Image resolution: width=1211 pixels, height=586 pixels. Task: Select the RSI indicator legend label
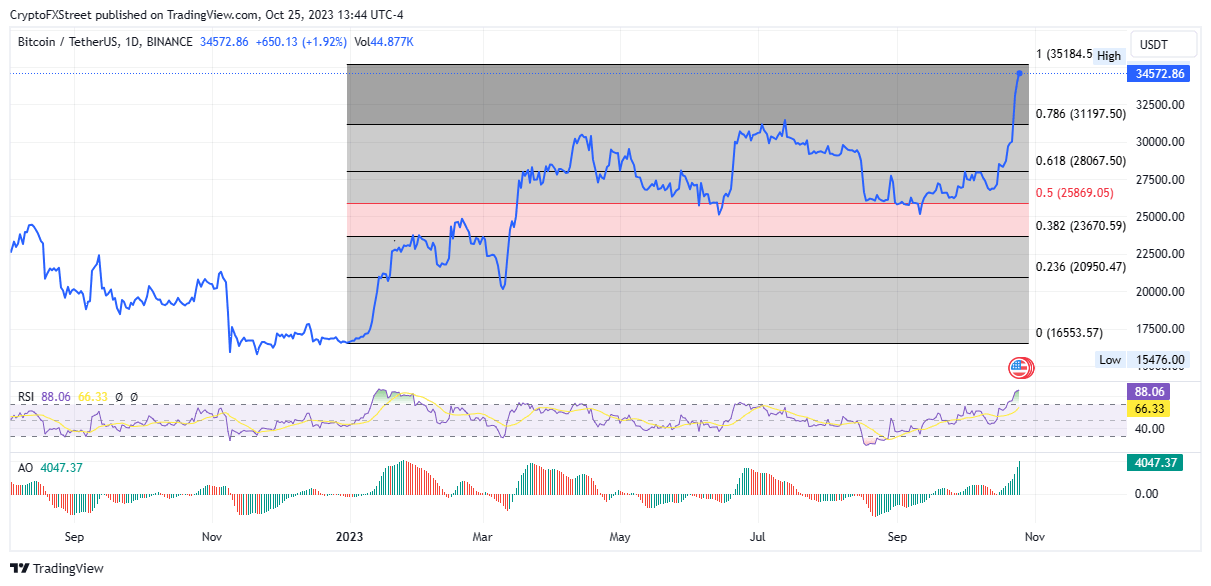click(x=27, y=397)
